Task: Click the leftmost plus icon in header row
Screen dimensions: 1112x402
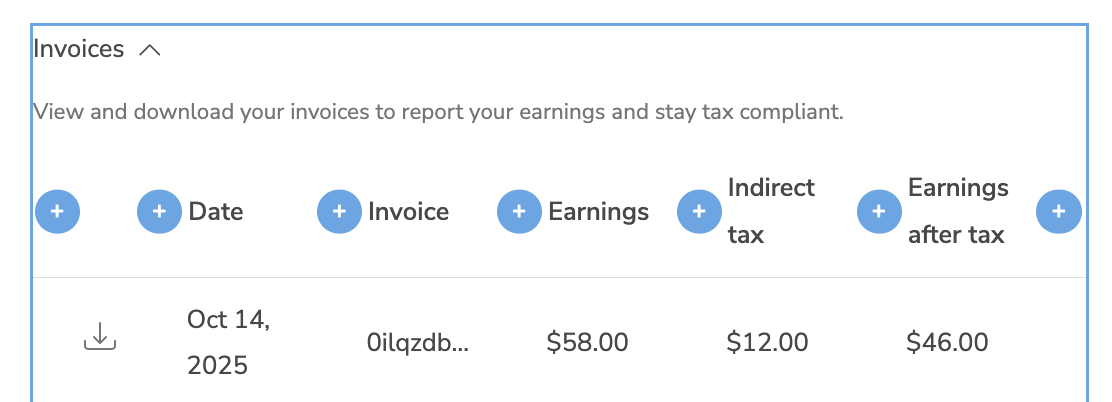Action: (x=57, y=212)
